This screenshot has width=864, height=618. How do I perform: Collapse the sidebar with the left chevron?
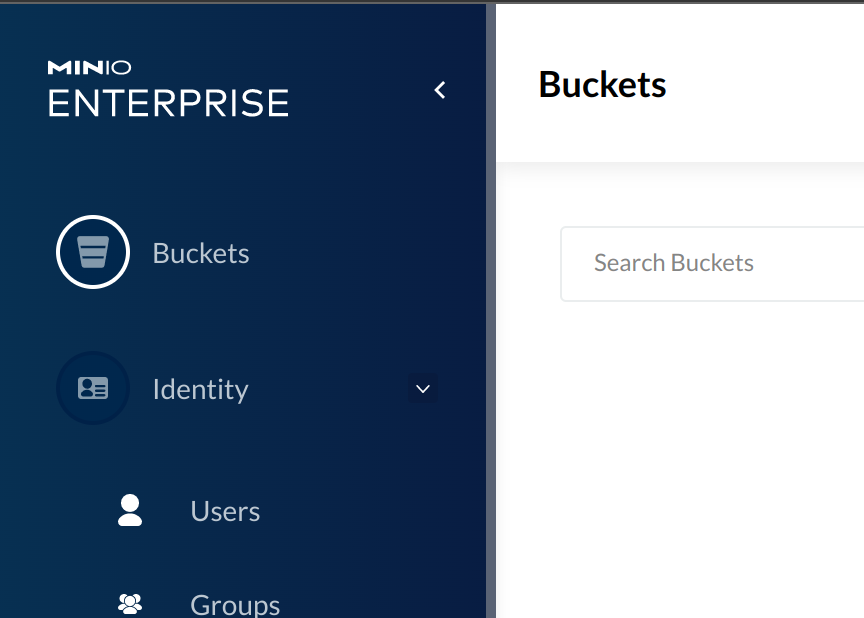[x=440, y=90]
